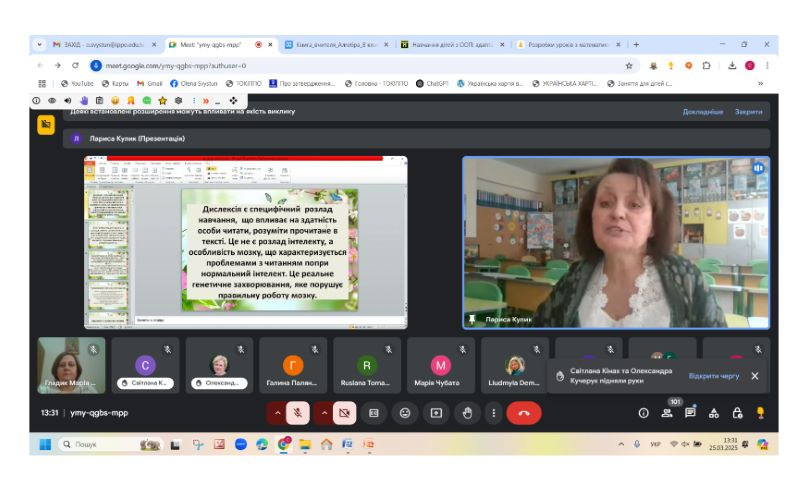Open the emoji reactions button
Viewport: 800px width, 488px height.
[x=405, y=413]
